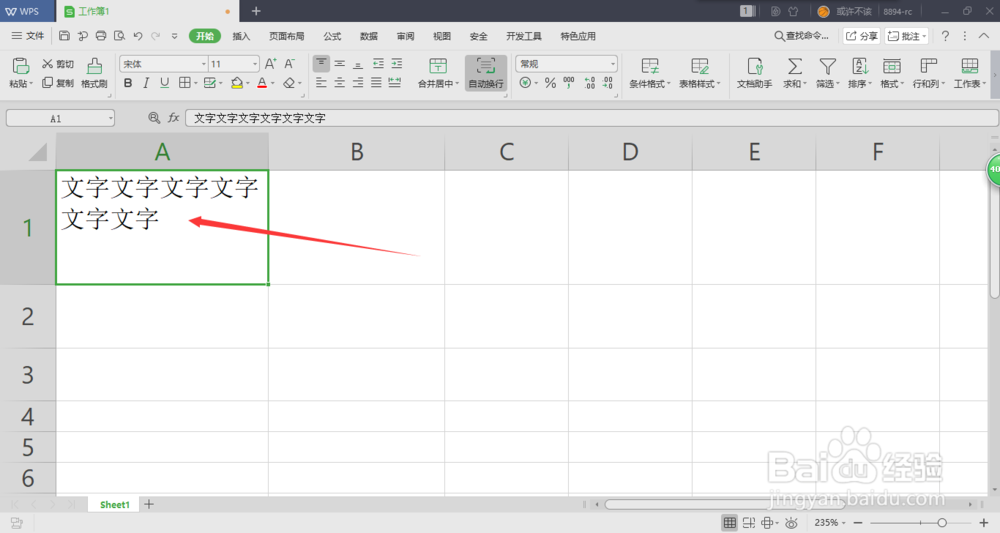Toggle left horizontal alignment
The image size is (1000, 533).
(x=321, y=83)
